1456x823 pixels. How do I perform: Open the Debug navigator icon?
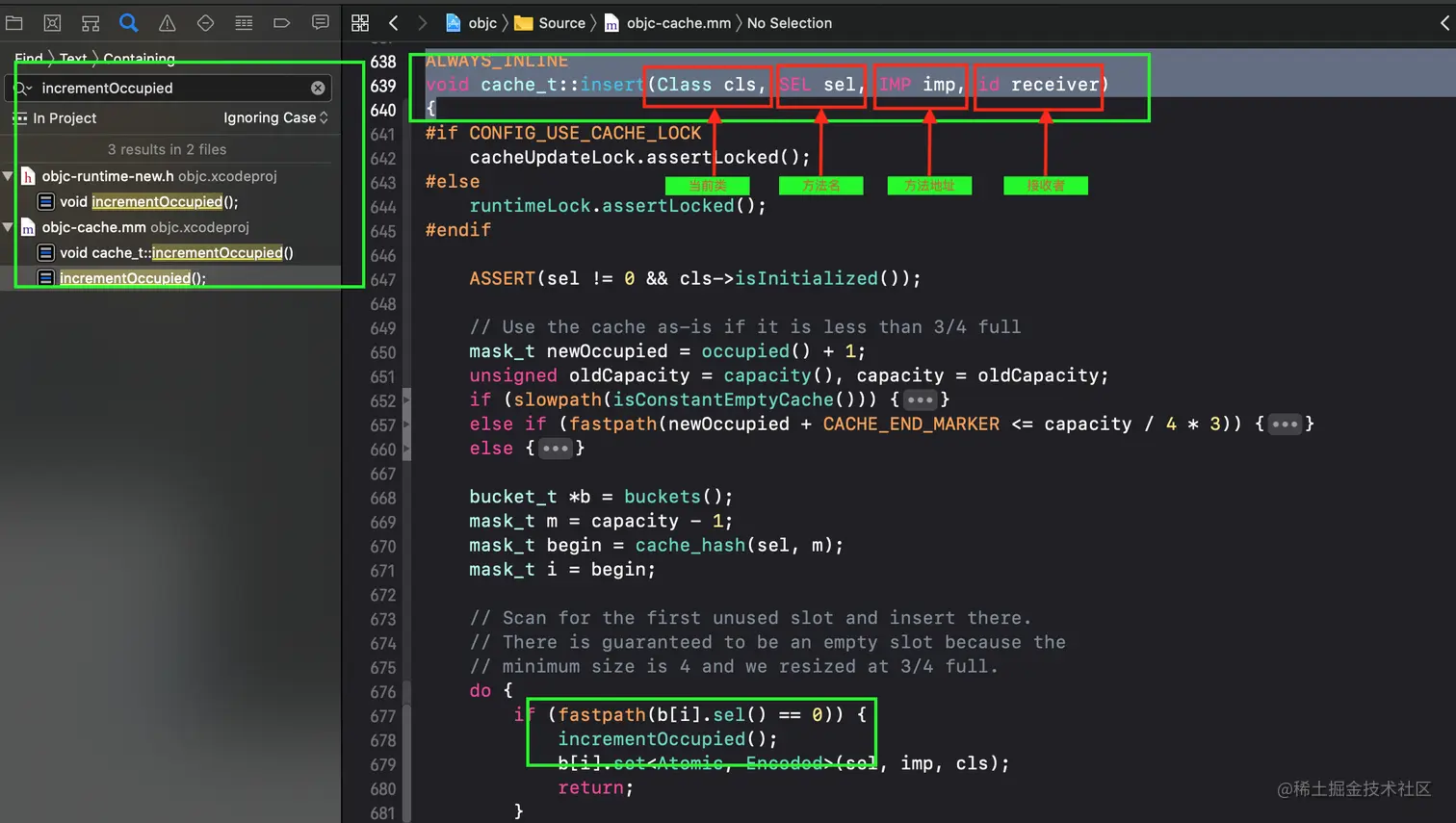pyautogui.click(x=244, y=23)
